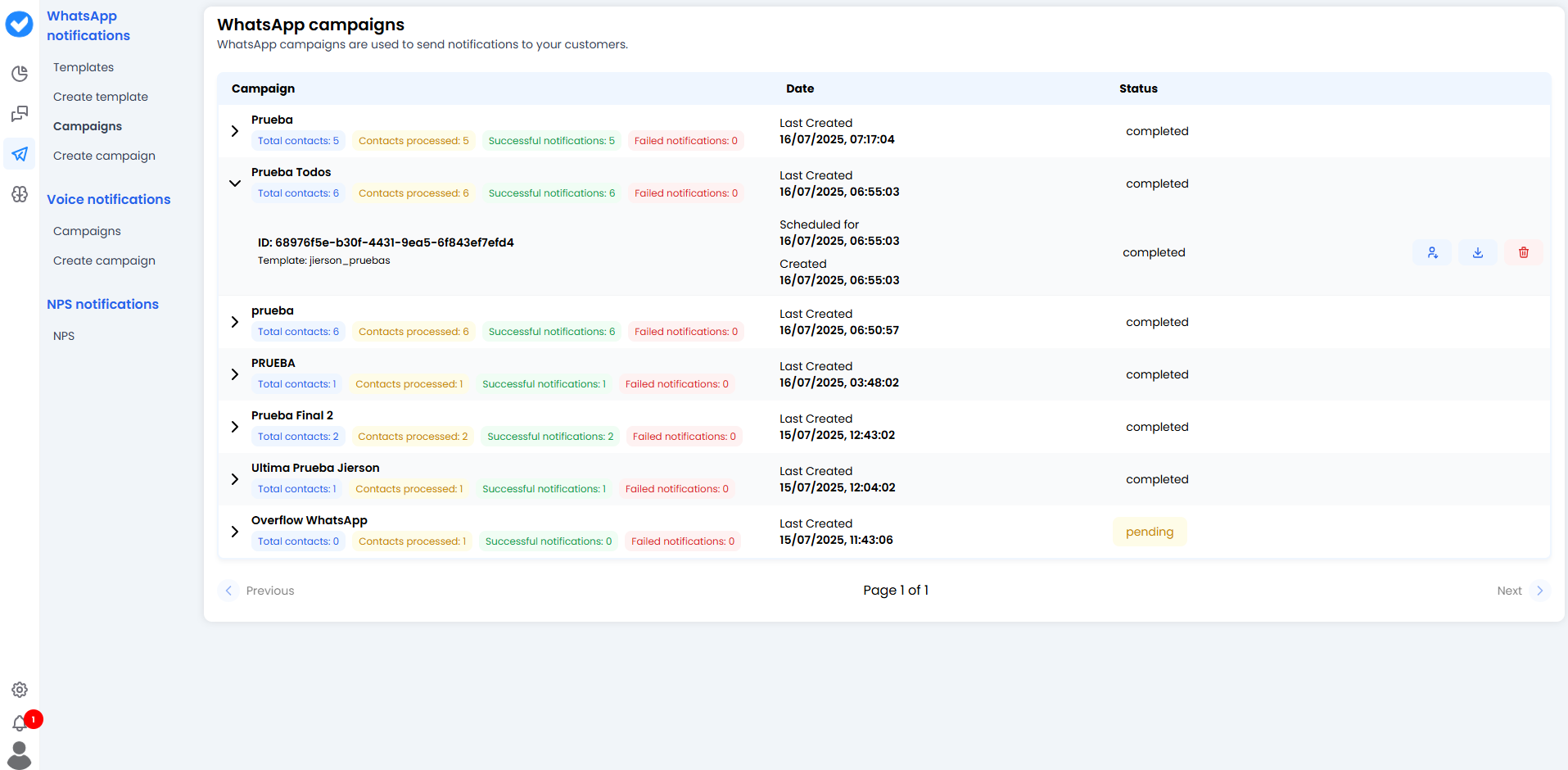Screen dimensions: 1568x770
Task: Click the pending status badge of Overflow WhatsApp
Action: [1150, 532]
